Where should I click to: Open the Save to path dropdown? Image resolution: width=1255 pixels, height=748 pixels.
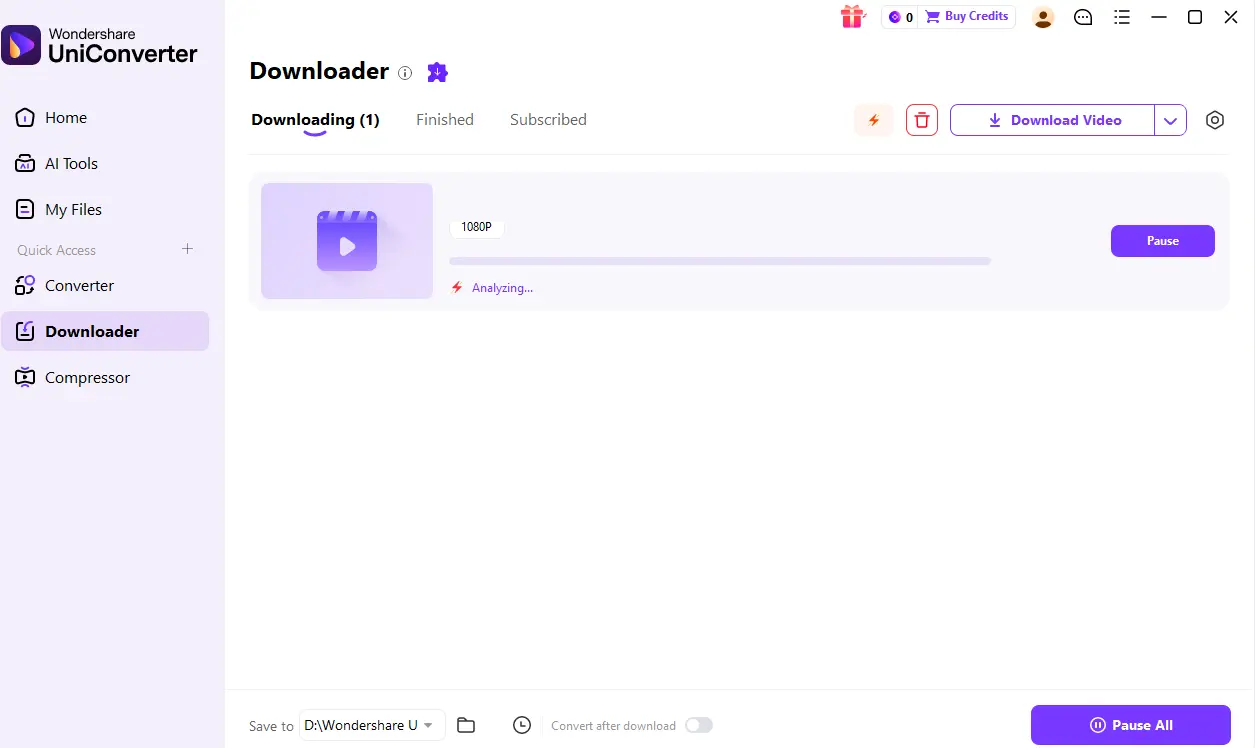[372, 725]
